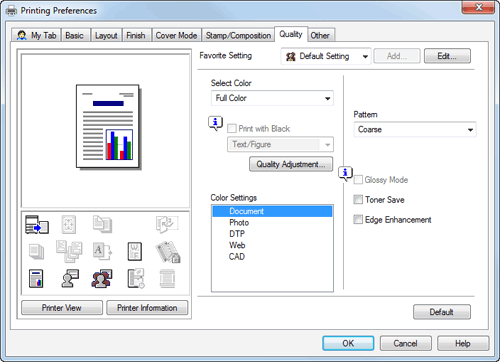Open the Text/Figure dropdown
This screenshot has height=362, width=500.
click(280, 144)
